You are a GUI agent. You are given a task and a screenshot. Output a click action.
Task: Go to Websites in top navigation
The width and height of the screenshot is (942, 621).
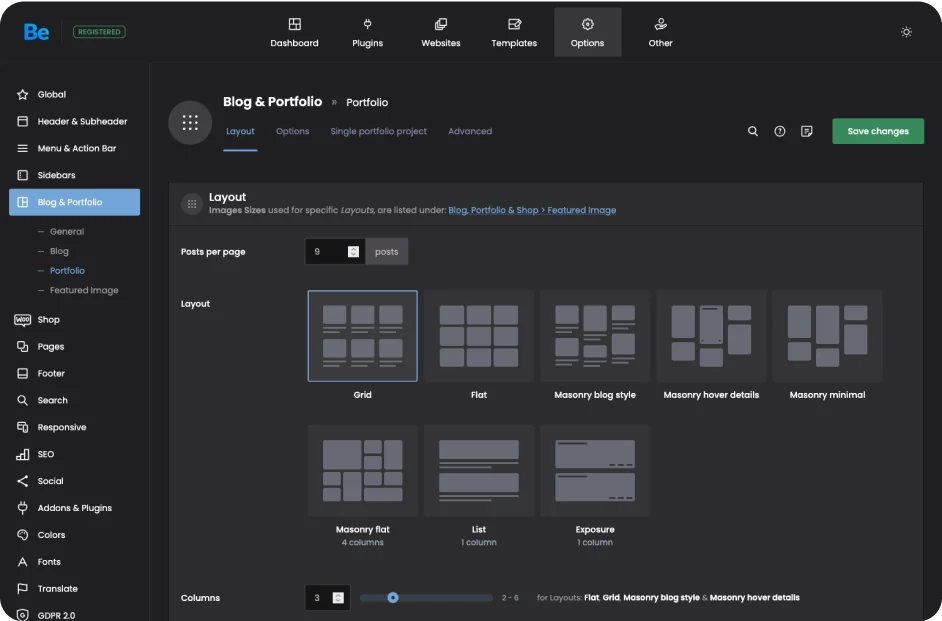441,32
